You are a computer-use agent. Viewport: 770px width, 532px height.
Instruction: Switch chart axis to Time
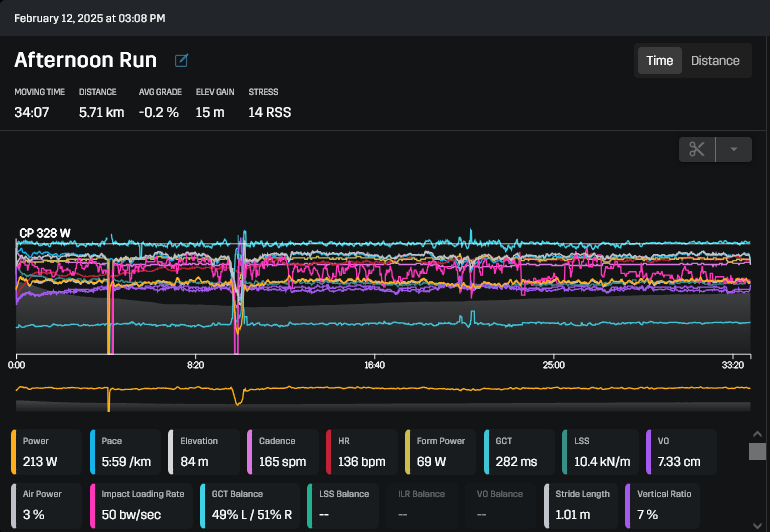click(x=660, y=60)
